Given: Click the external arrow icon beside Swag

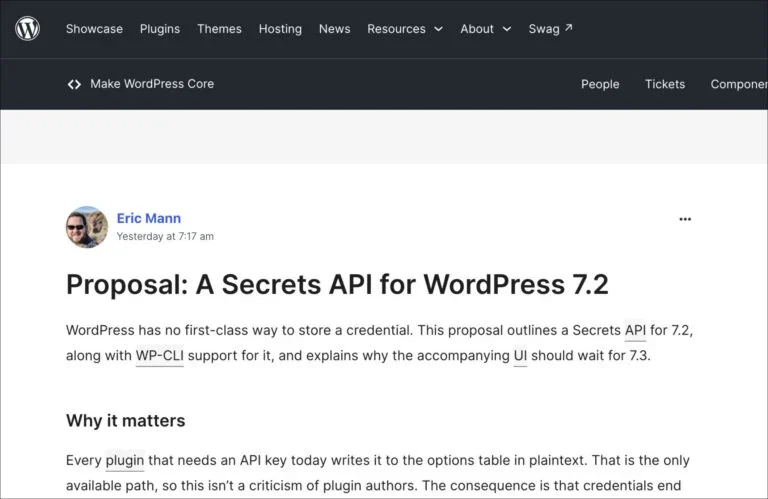Looking at the screenshot, I should 568,27.
